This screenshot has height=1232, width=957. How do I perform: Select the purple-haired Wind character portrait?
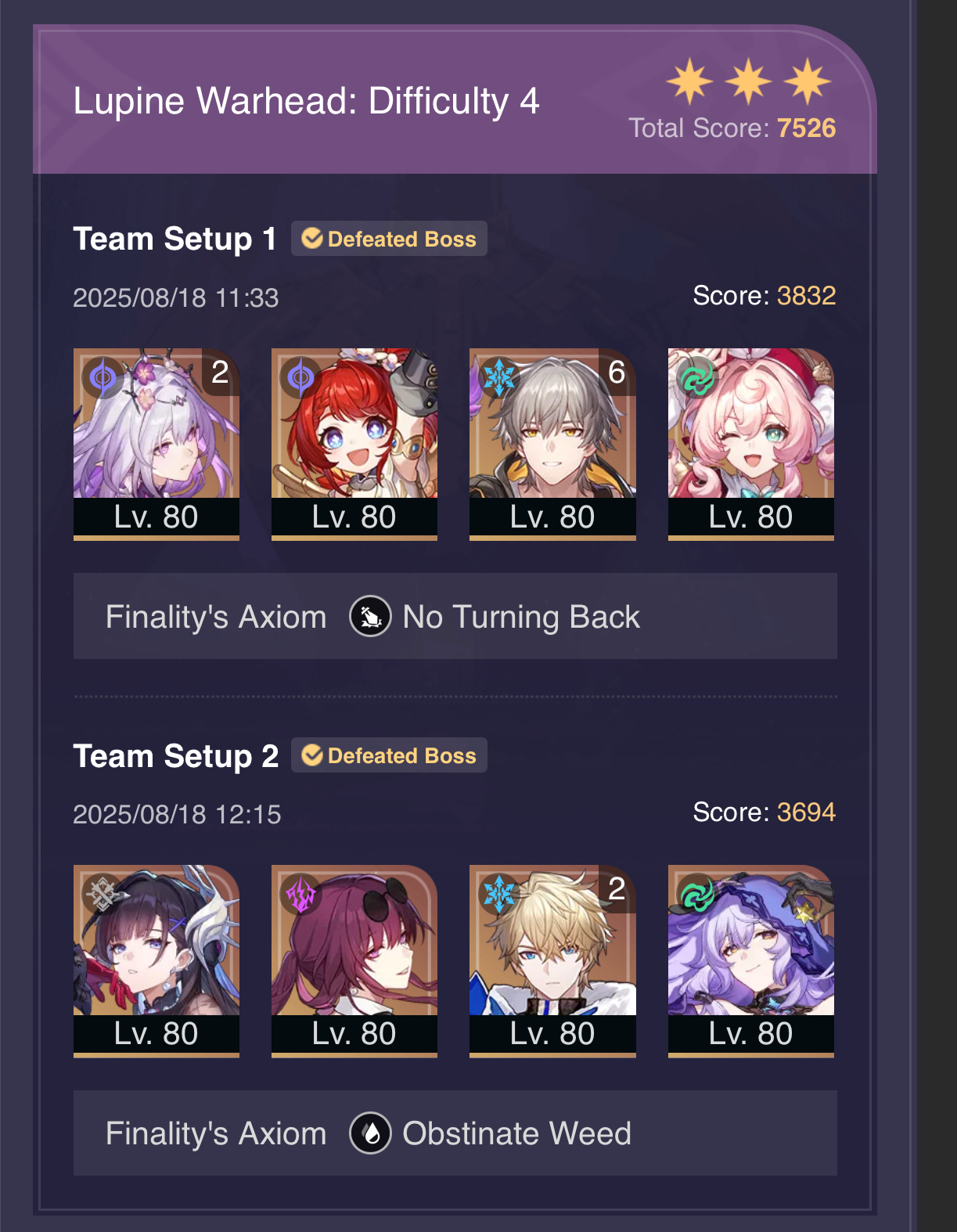[x=751, y=960]
